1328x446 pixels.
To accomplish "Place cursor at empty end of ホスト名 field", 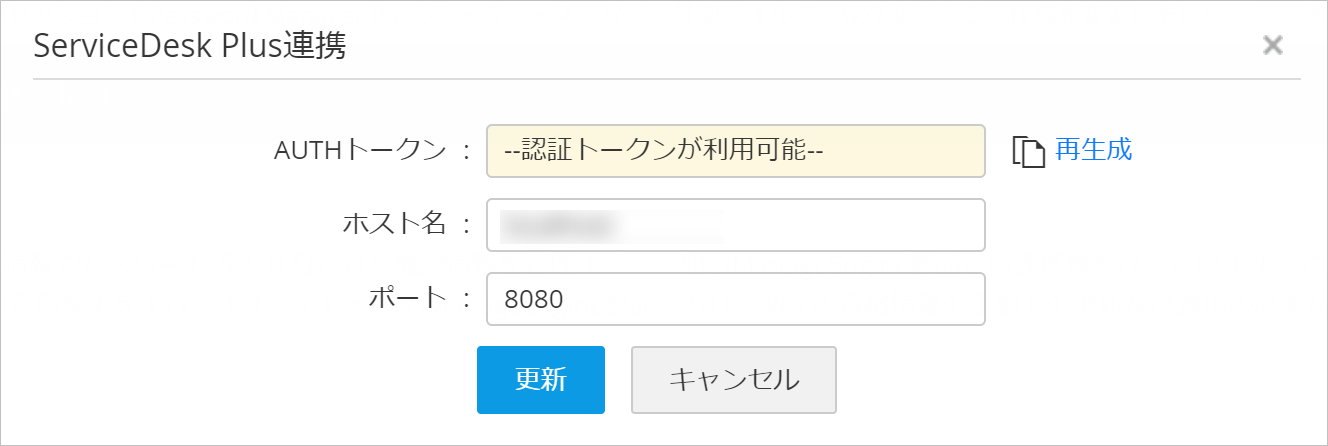I will [880, 225].
